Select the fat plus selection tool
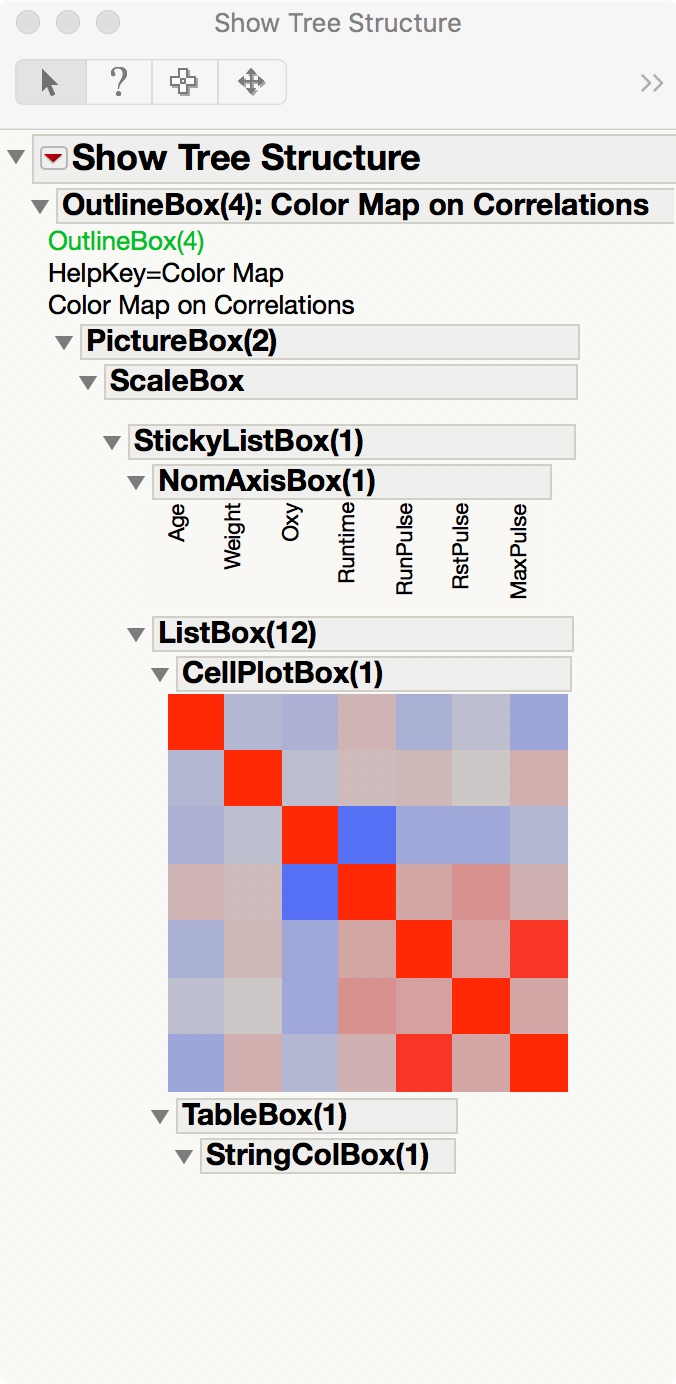Viewport: 676px width, 1384px height. pyautogui.click(x=184, y=82)
